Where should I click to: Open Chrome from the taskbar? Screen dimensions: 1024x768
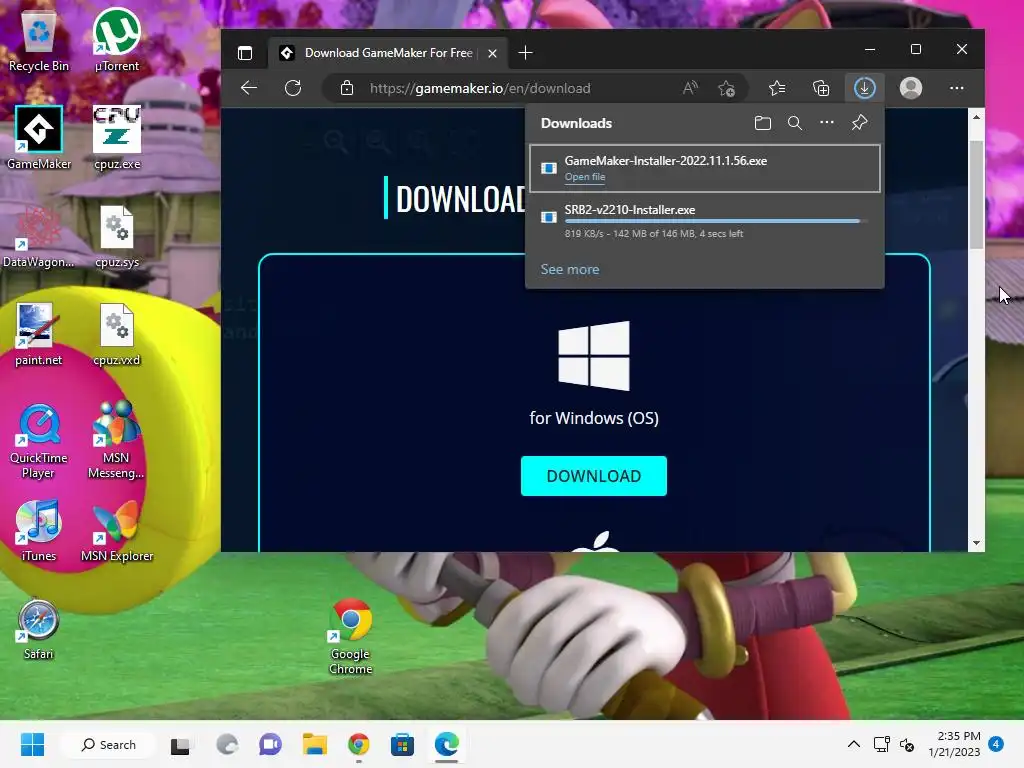tap(359, 744)
